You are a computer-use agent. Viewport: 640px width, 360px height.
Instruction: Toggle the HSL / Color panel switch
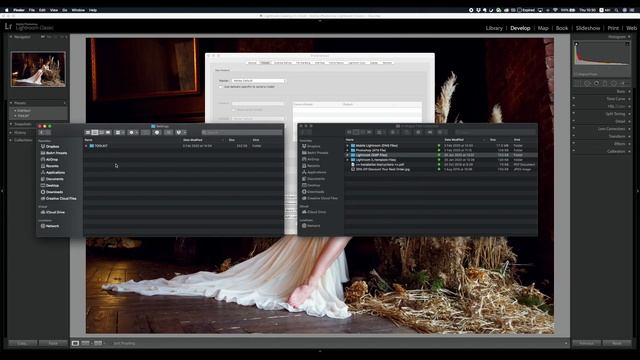pos(574,106)
